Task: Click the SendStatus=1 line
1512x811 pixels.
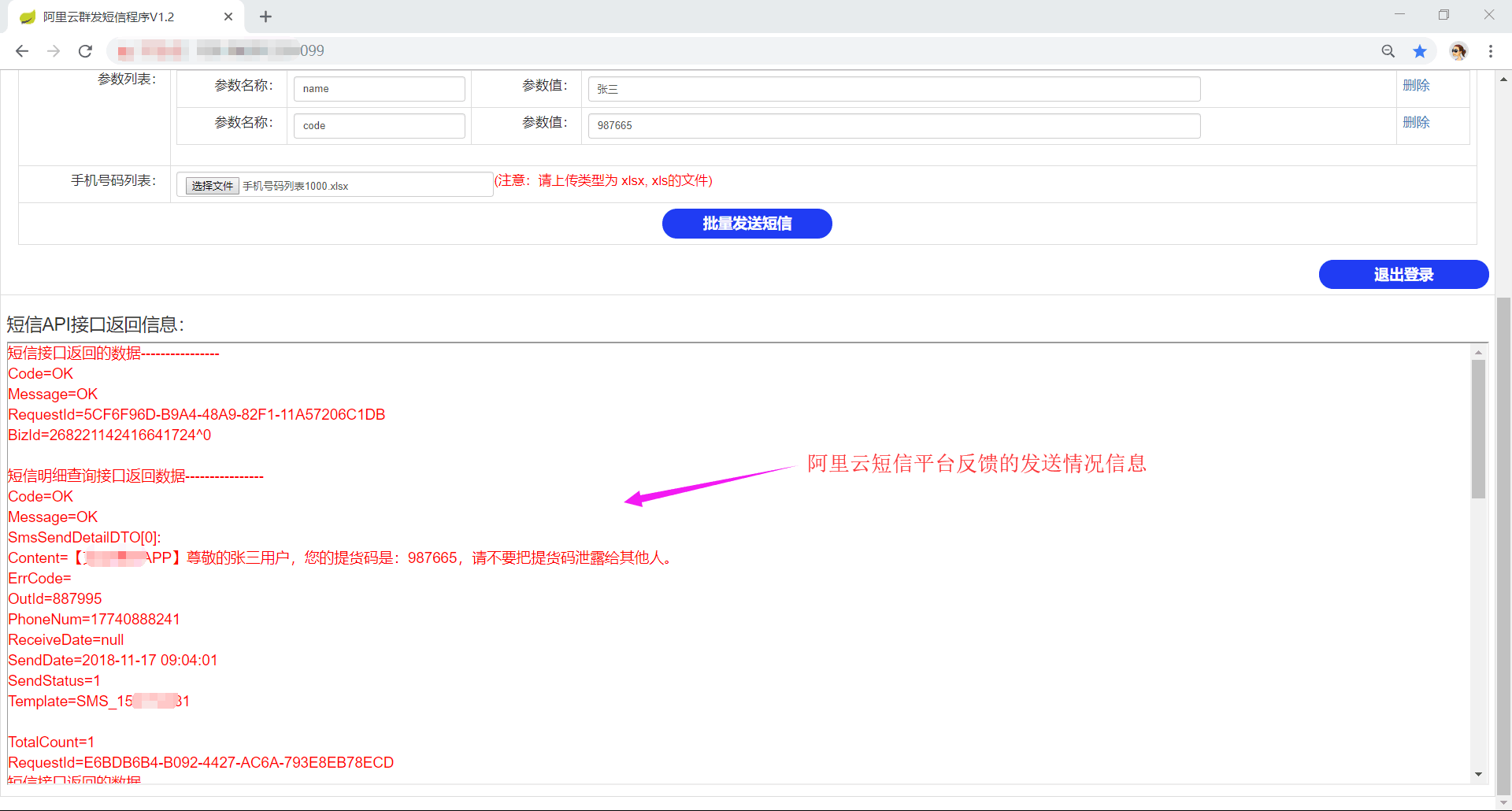Action: pyautogui.click(x=54, y=681)
